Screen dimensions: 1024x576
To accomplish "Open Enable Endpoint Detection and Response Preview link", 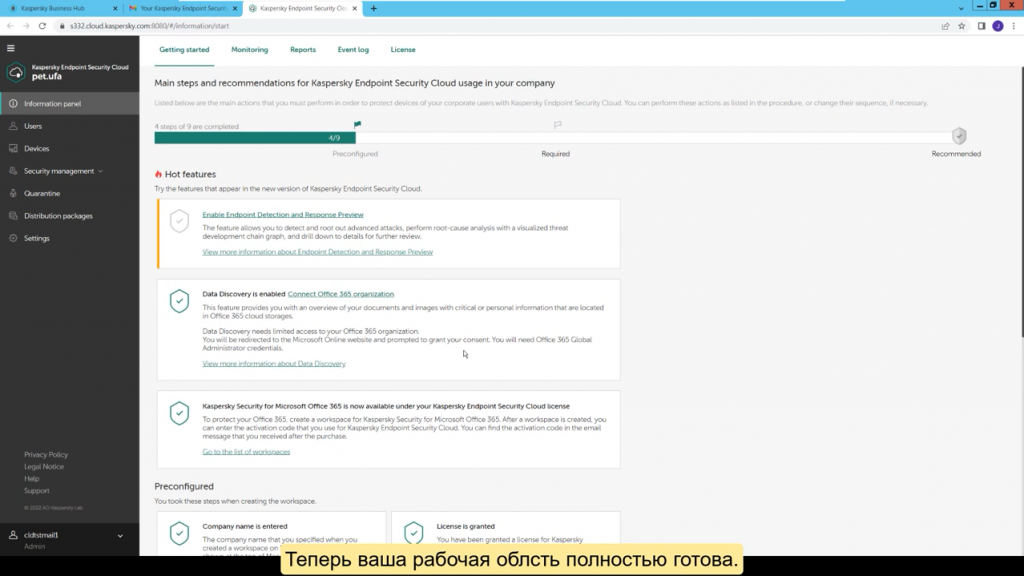I will [283, 215].
